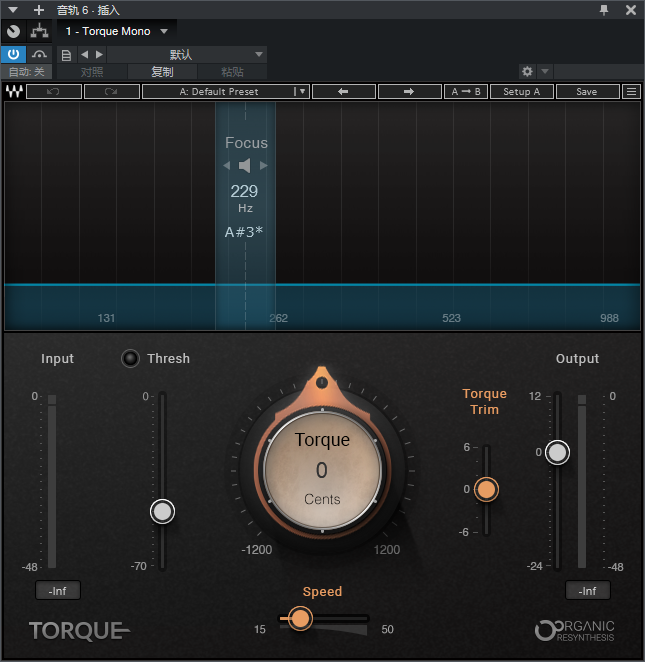Click the 对照 compare button

(92, 72)
